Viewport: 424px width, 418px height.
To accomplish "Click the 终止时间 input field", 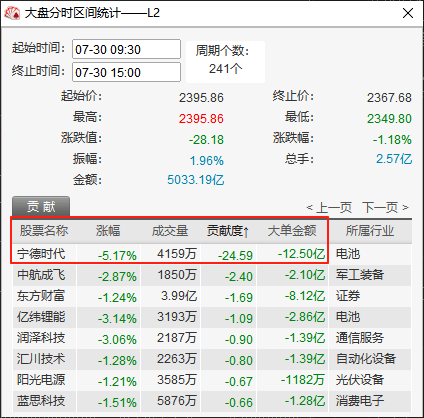I will point(126,72).
